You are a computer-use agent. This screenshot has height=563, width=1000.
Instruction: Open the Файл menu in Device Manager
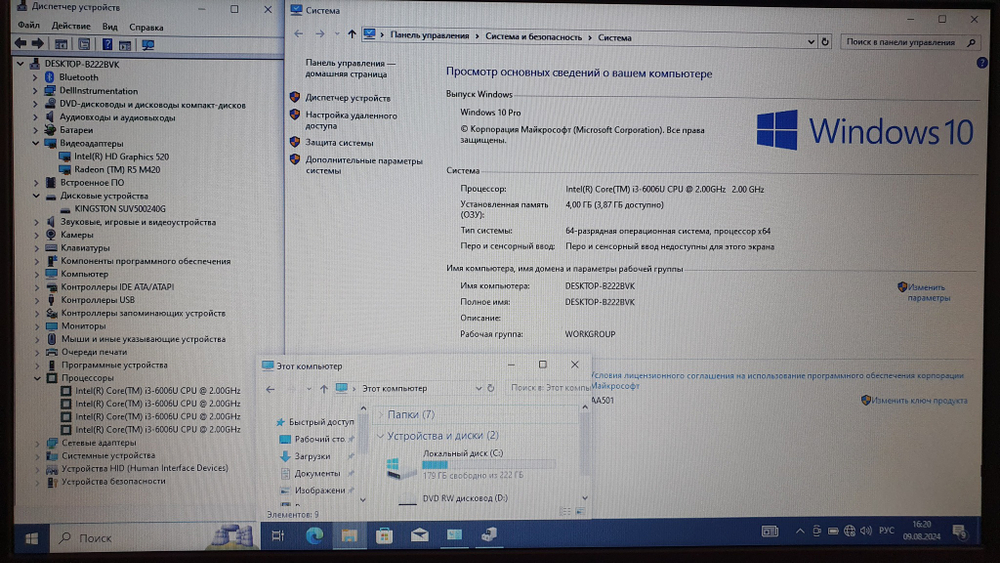[x=29, y=26]
